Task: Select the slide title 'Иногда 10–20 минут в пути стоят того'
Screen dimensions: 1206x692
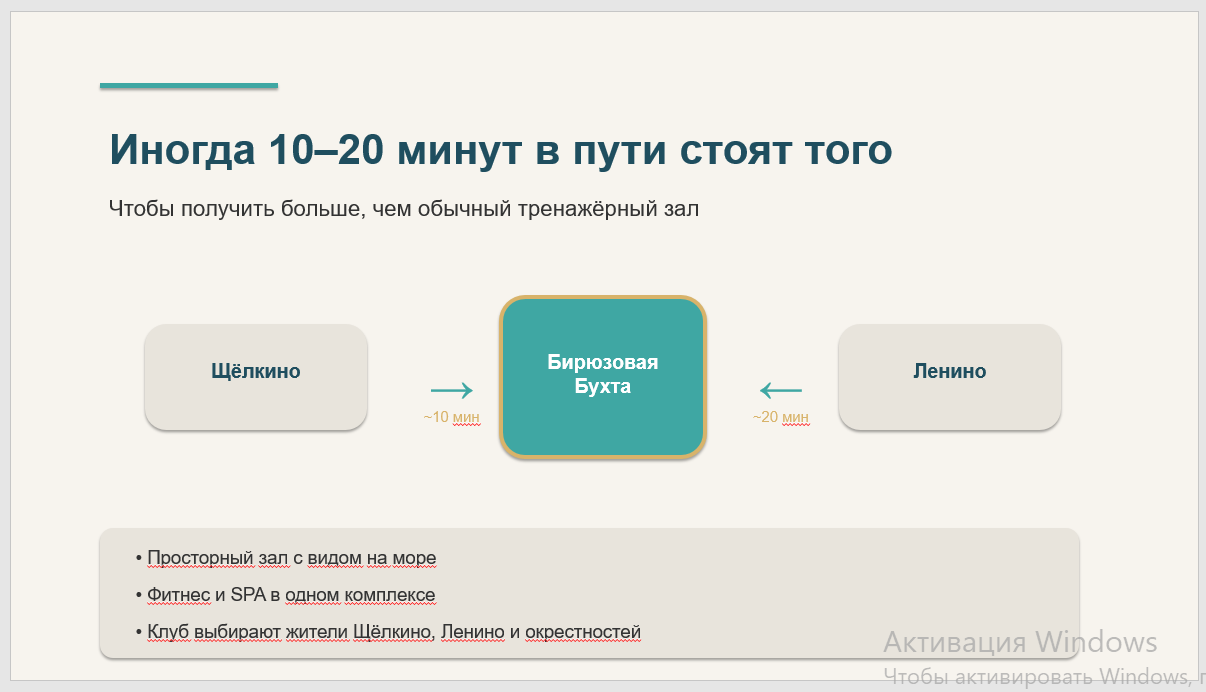Action: pyautogui.click(x=500, y=150)
